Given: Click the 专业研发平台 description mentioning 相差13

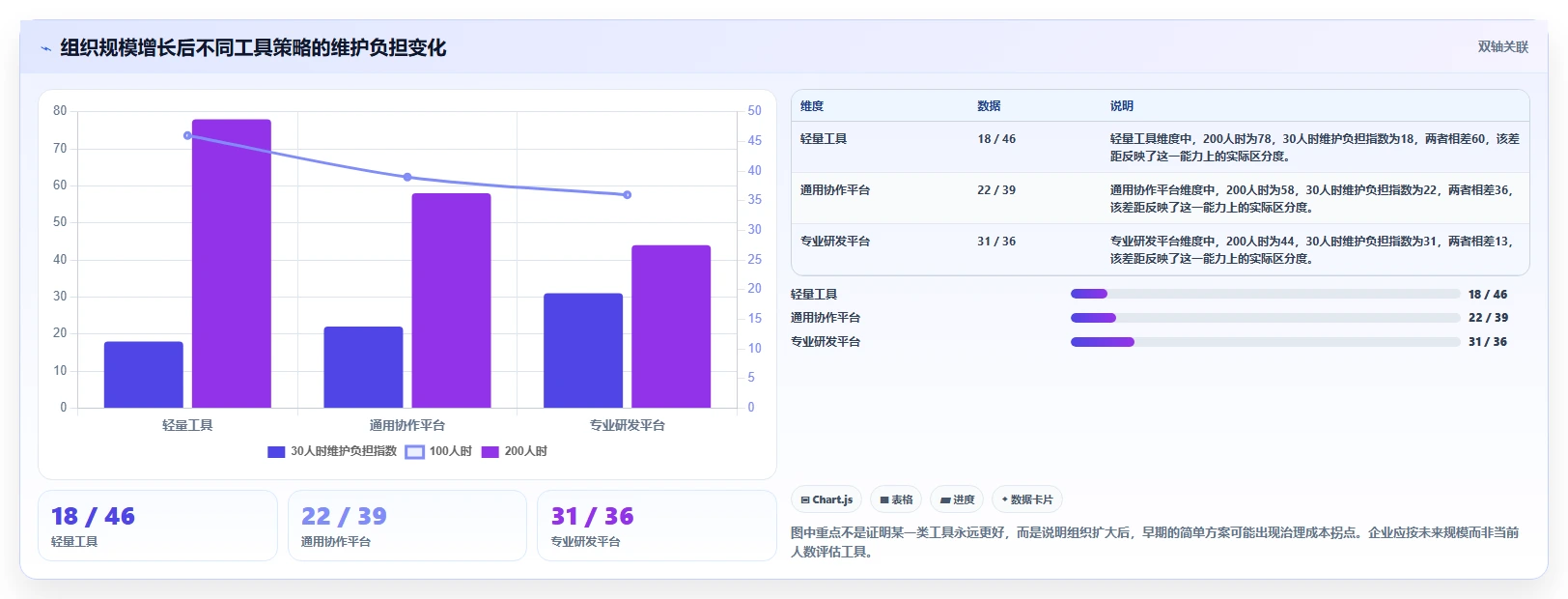Looking at the screenshot, I should (x=1315, y=250).
